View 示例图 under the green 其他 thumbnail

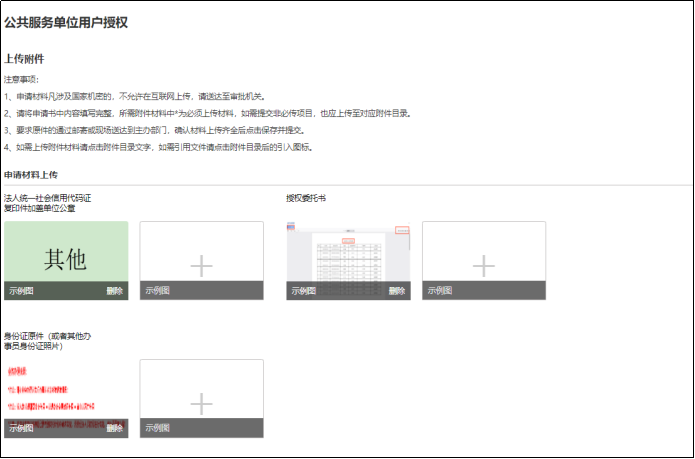(x=21, y=291)
